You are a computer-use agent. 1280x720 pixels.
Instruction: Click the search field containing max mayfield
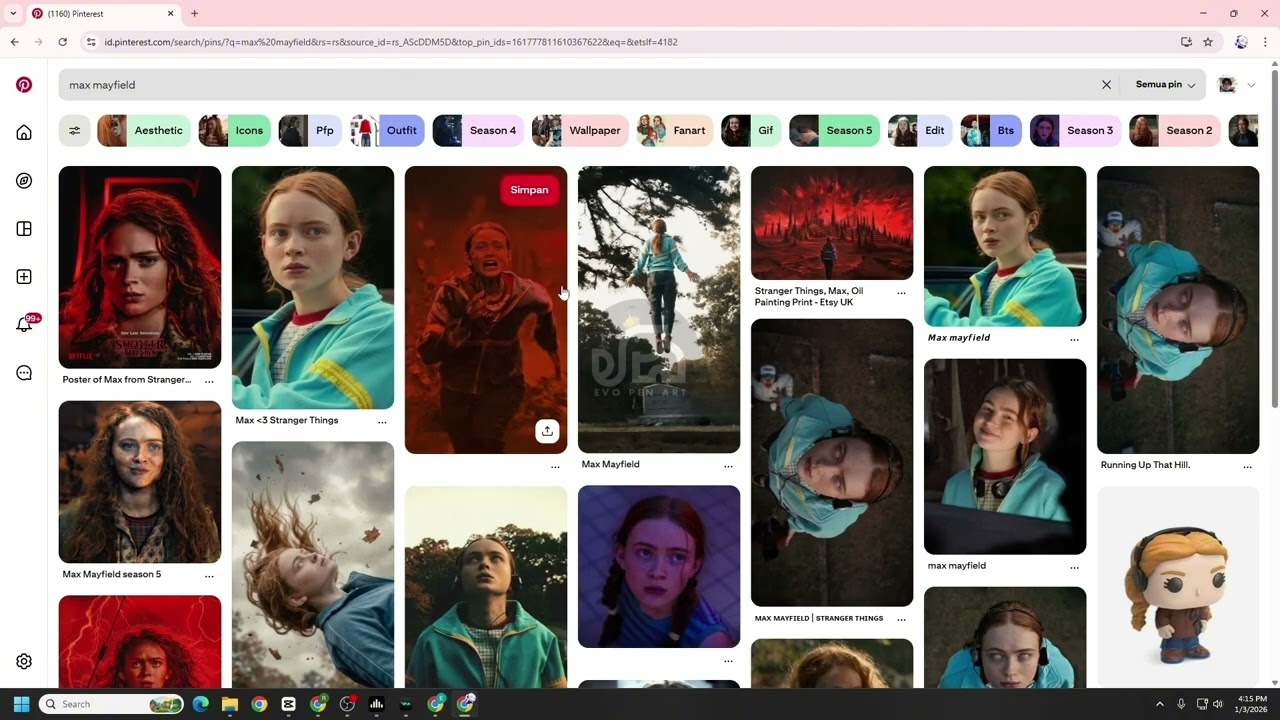pyautogui.click(x=590, y=85)
